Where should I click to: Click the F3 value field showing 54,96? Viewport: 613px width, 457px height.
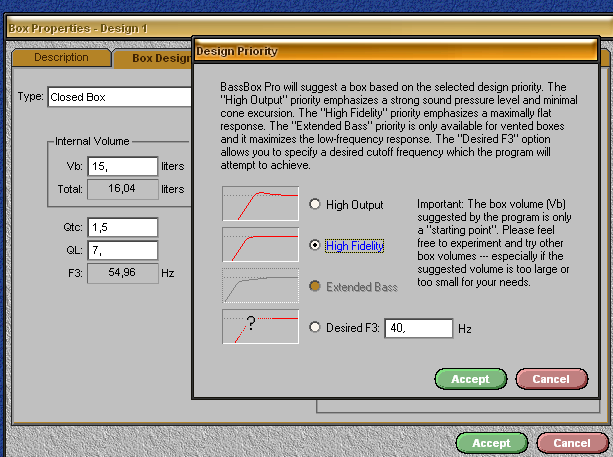(123, 273)
